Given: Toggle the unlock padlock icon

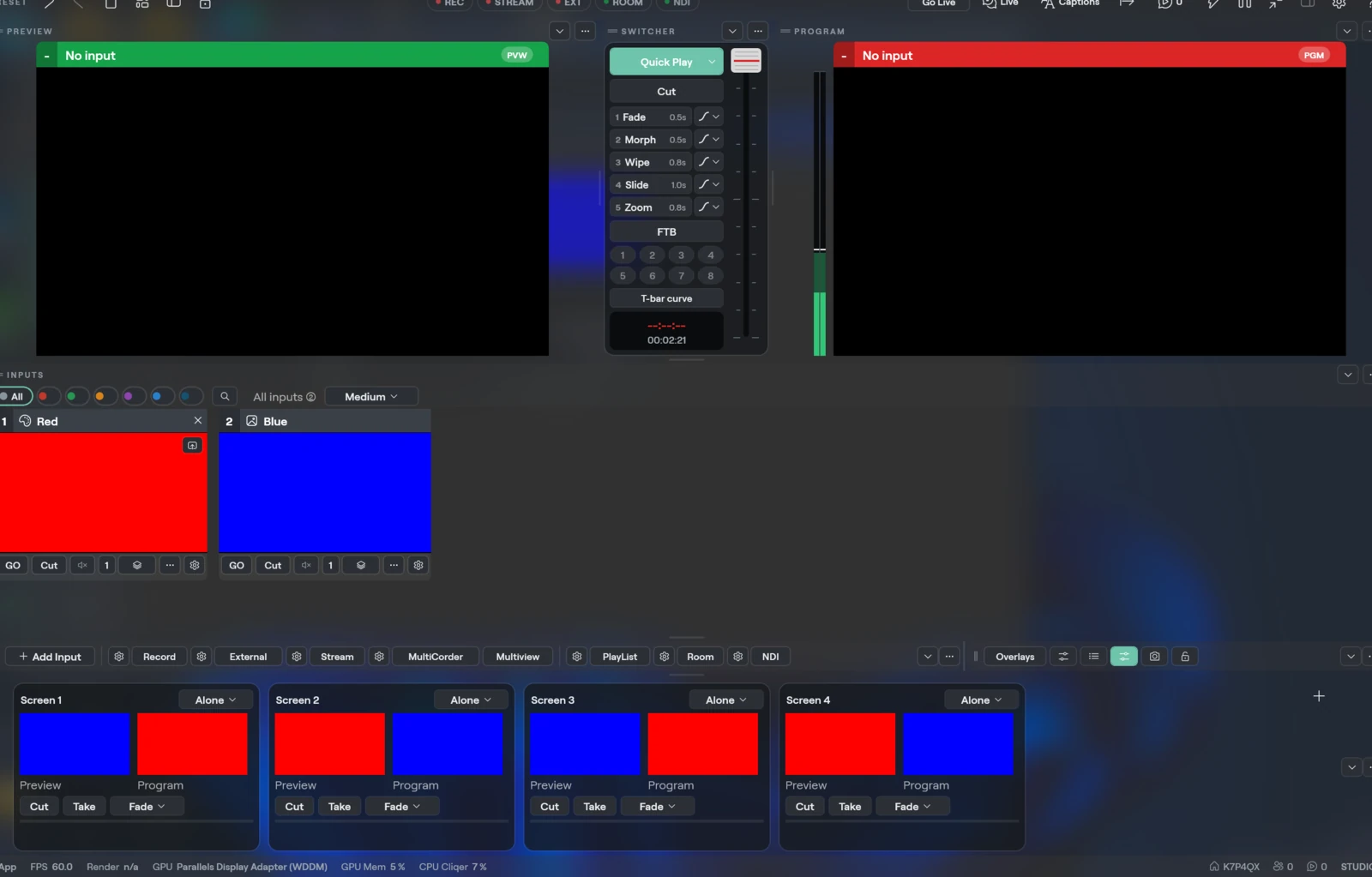Looking at the screenshot, I should (x=1185, y=657).
